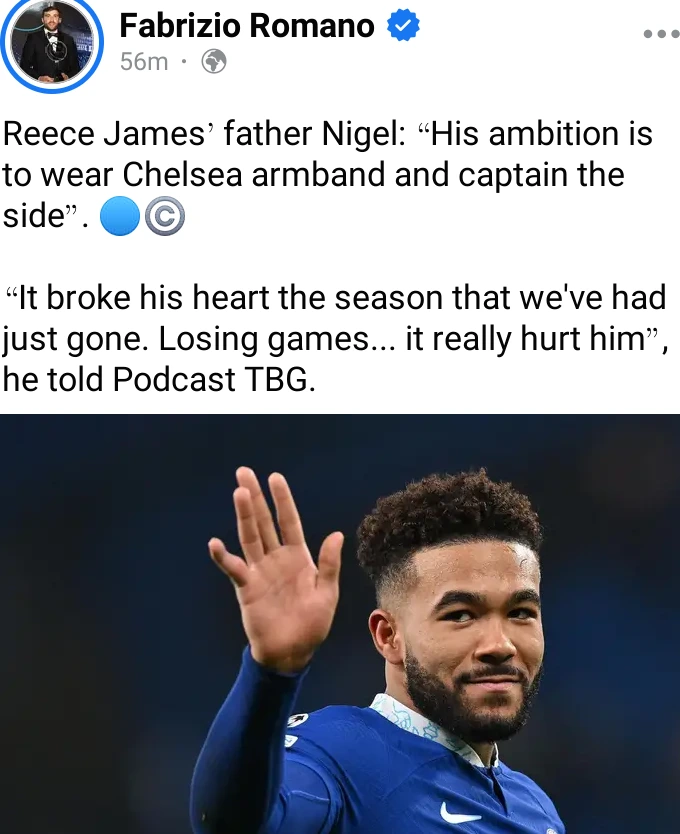Viewport: 680px width, 834px height.
Task: Click the blue circle emoji in the post
Action: coord(120,216)
